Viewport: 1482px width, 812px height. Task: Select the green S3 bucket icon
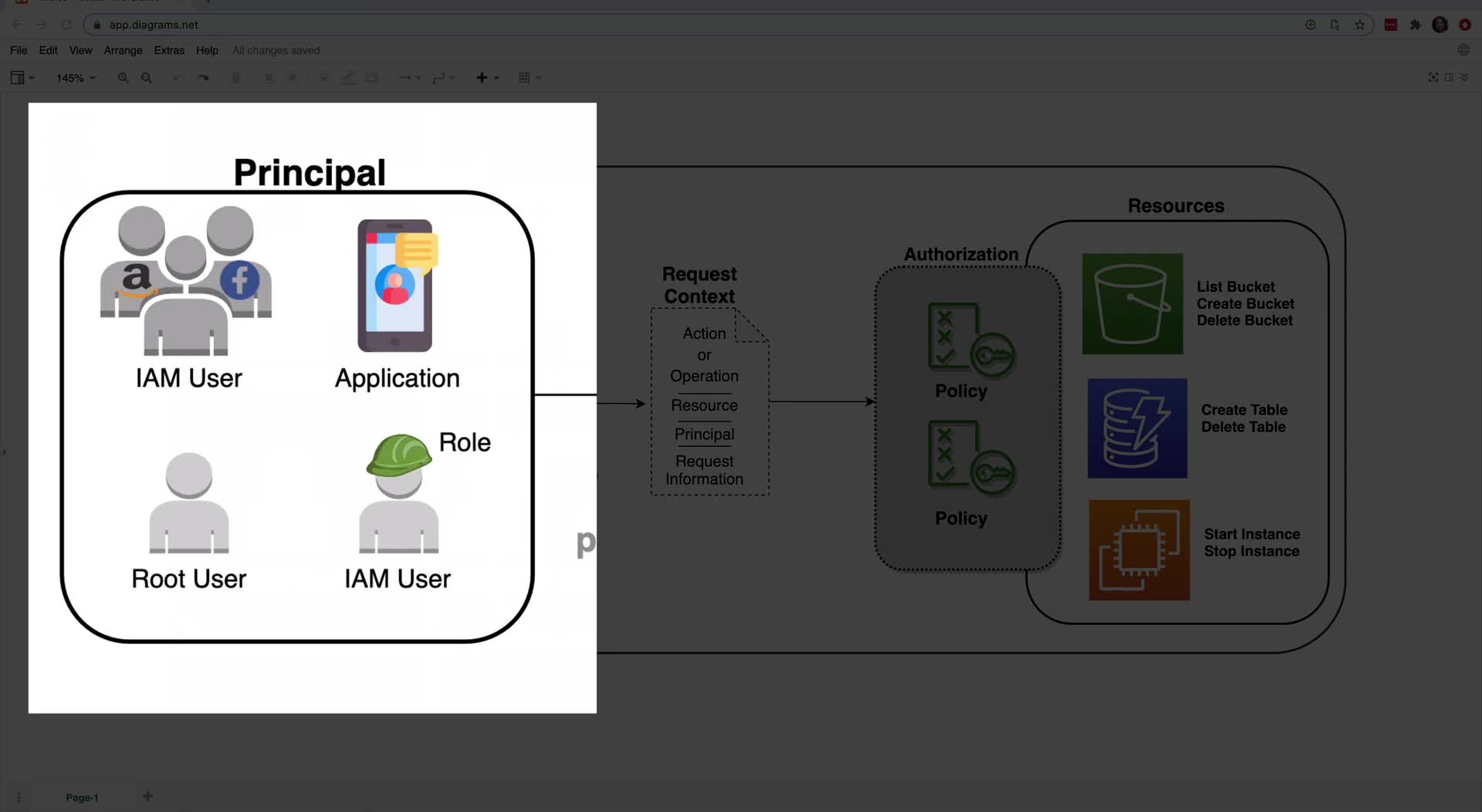[x=1132, y=304]
